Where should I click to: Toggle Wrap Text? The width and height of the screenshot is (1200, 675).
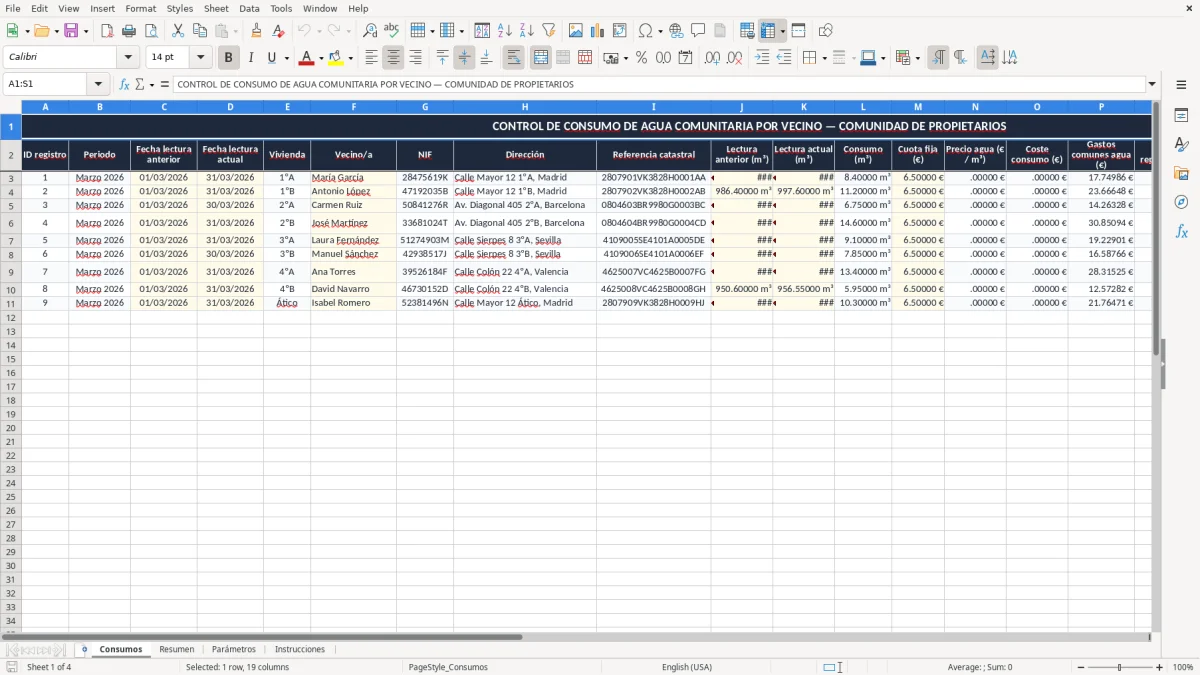(514, 58)
